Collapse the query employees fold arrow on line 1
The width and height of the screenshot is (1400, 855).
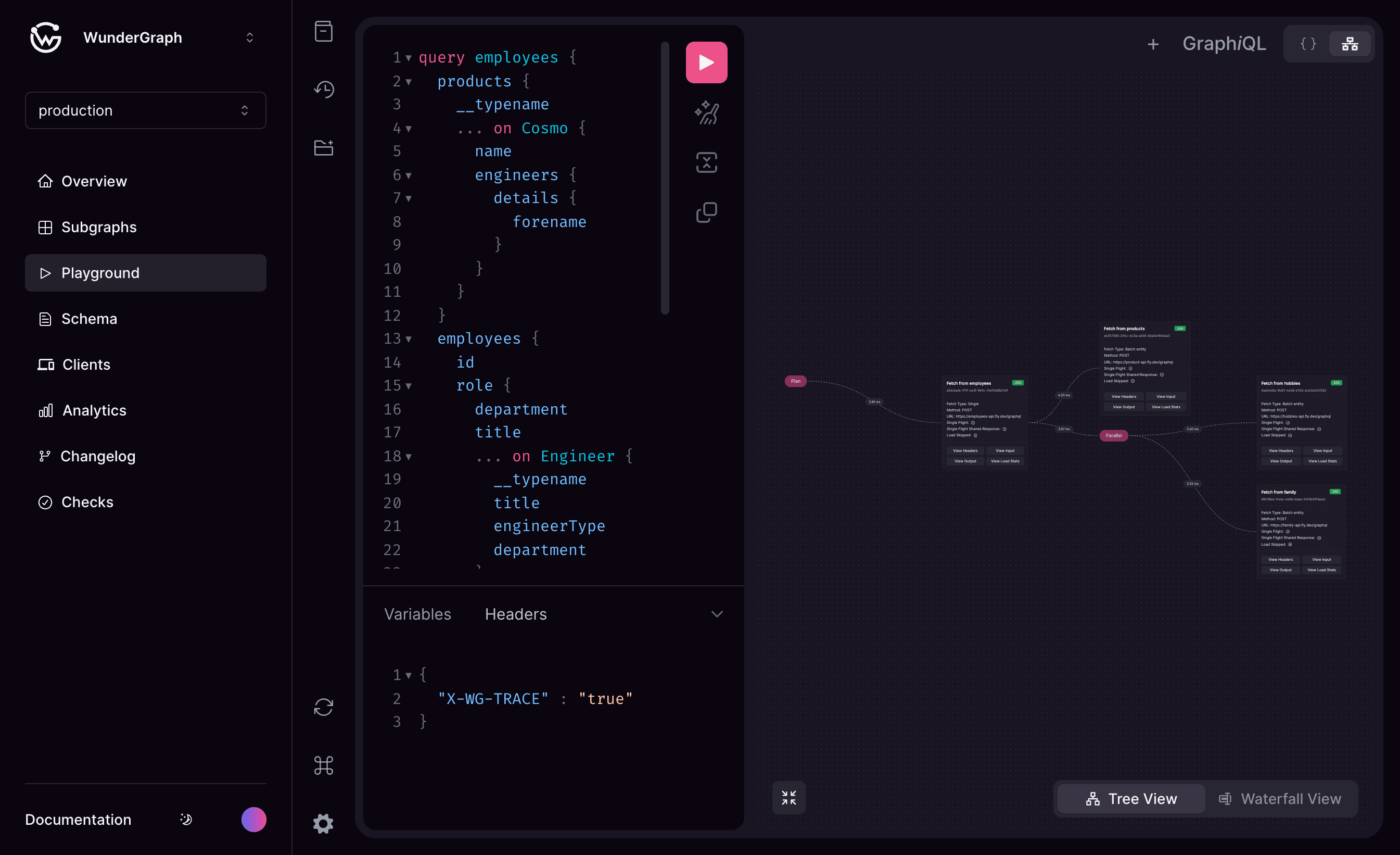coord(409,58)
